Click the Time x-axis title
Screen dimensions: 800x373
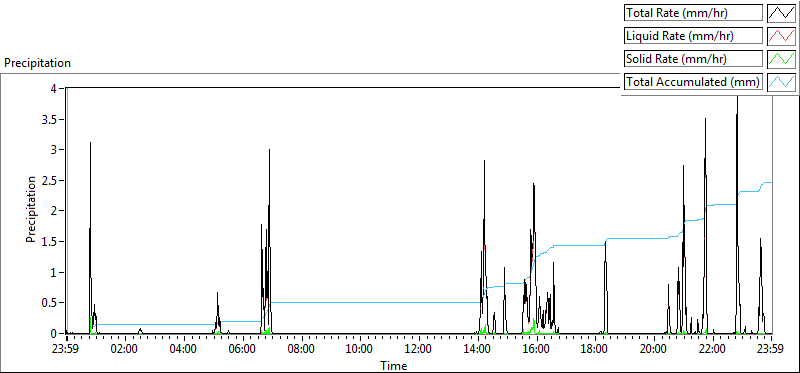coord(393,365)
